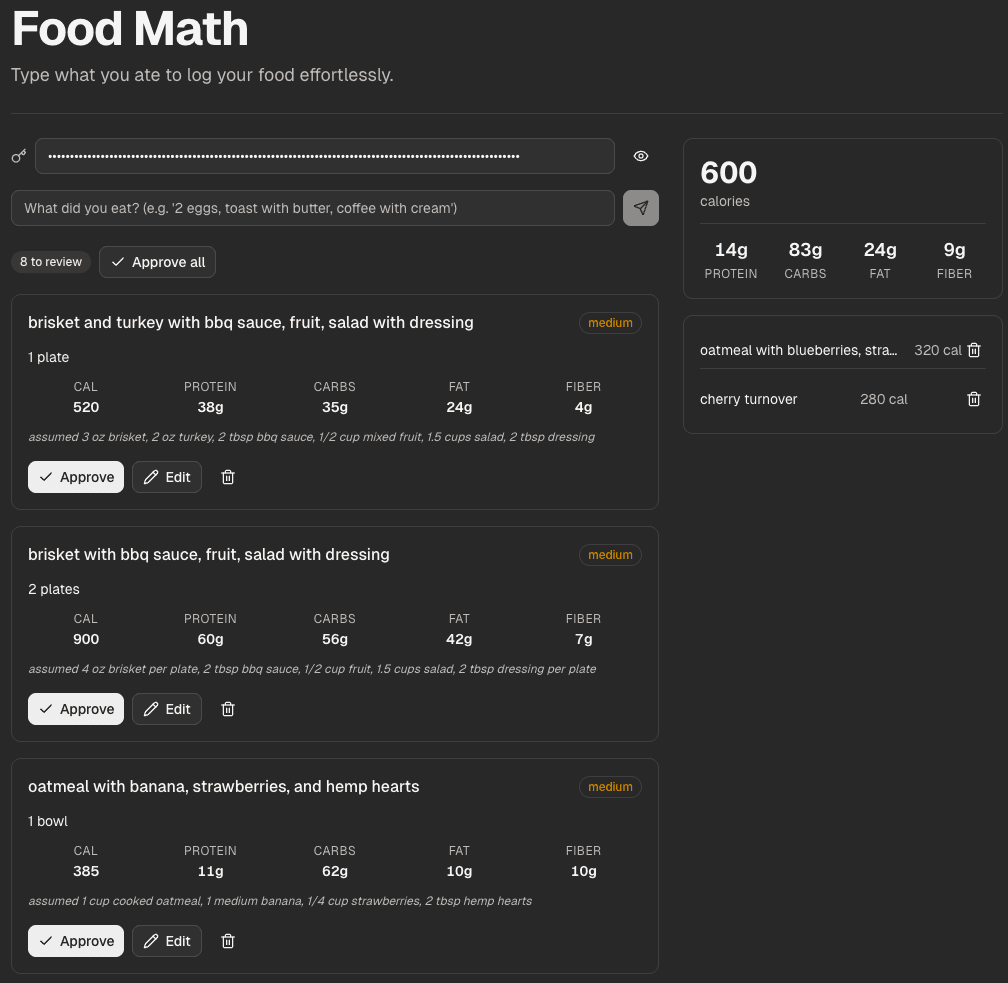The image size is (1008, 983).
Task: Click the send paper-plane button
Action: pos(640,208)
